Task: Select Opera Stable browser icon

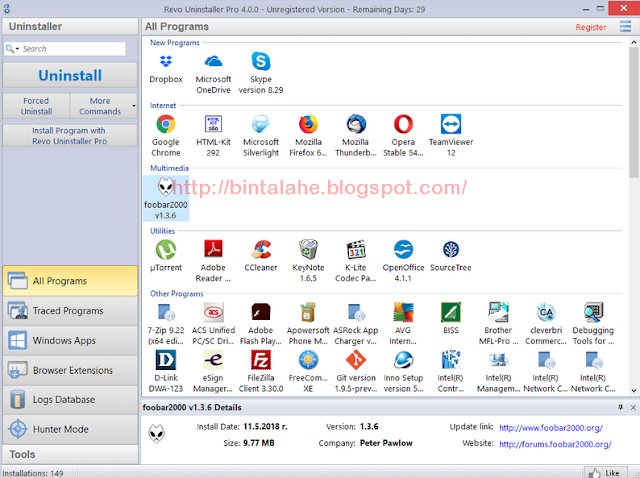Action: click(x=403, y=125)
